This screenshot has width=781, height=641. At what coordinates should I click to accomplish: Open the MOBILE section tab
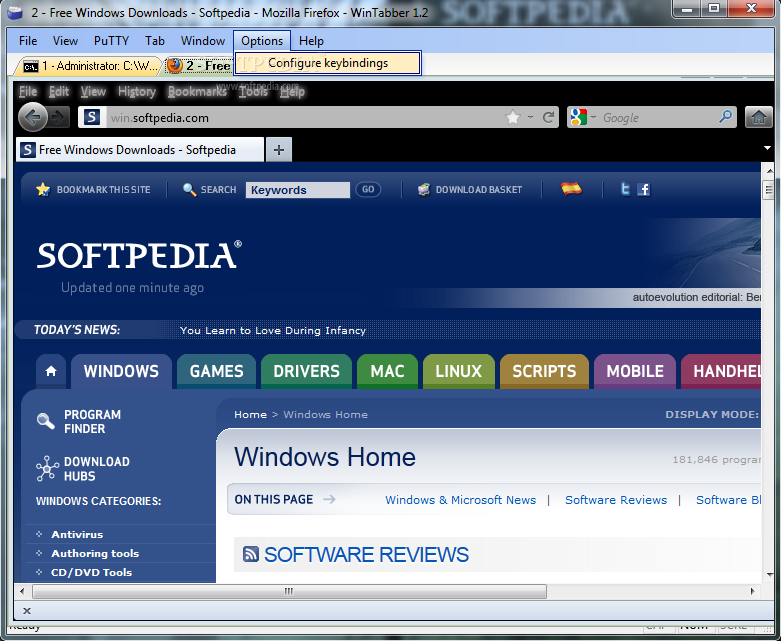click(635, 371)
